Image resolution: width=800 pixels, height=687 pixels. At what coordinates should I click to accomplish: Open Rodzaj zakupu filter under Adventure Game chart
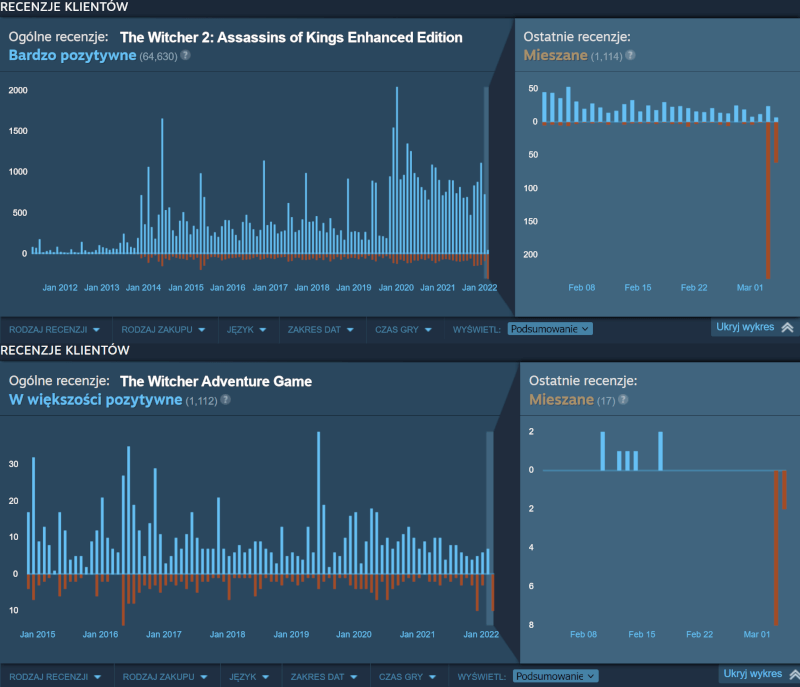pyautogui.click(x=164, y=676)
